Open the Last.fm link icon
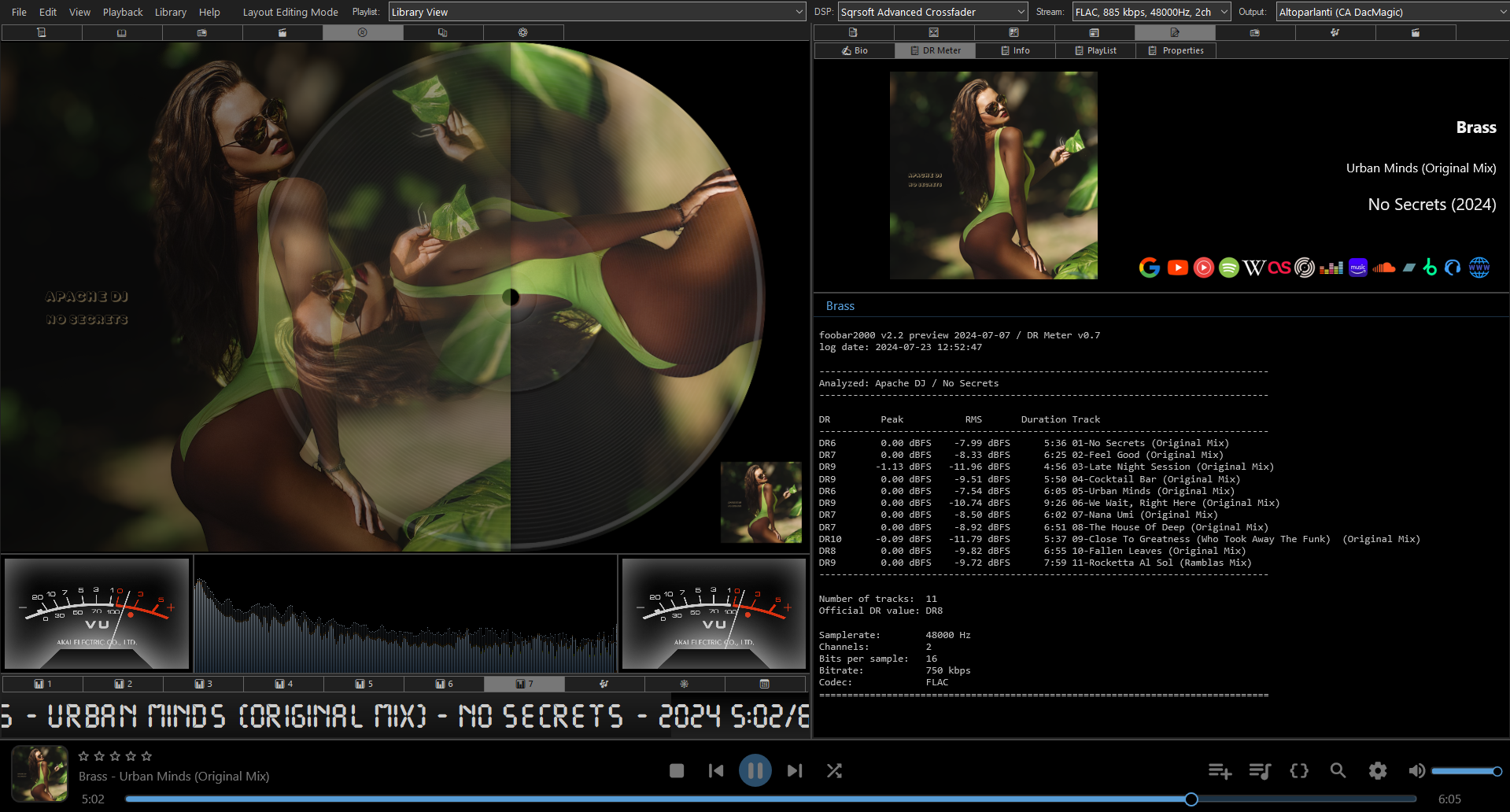 tap(1279, 268)
